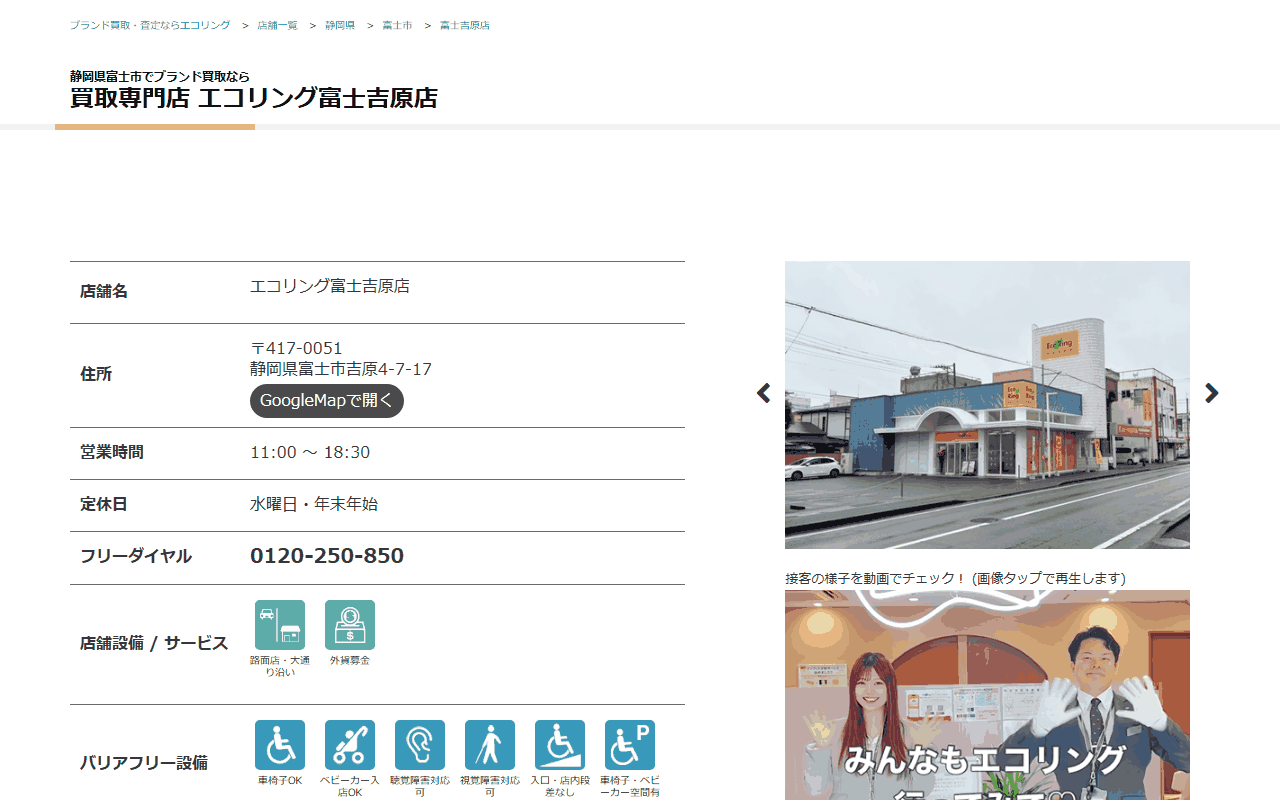Open the GoogleMapで開く button

327,401
